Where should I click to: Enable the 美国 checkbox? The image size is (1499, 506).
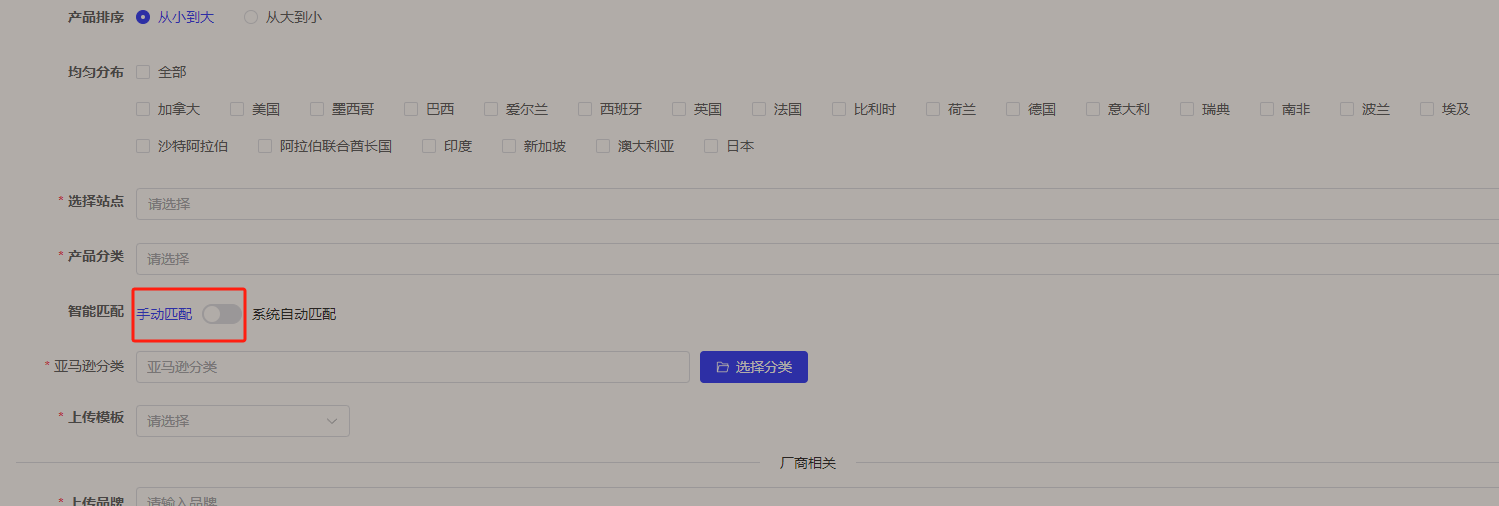237,109
